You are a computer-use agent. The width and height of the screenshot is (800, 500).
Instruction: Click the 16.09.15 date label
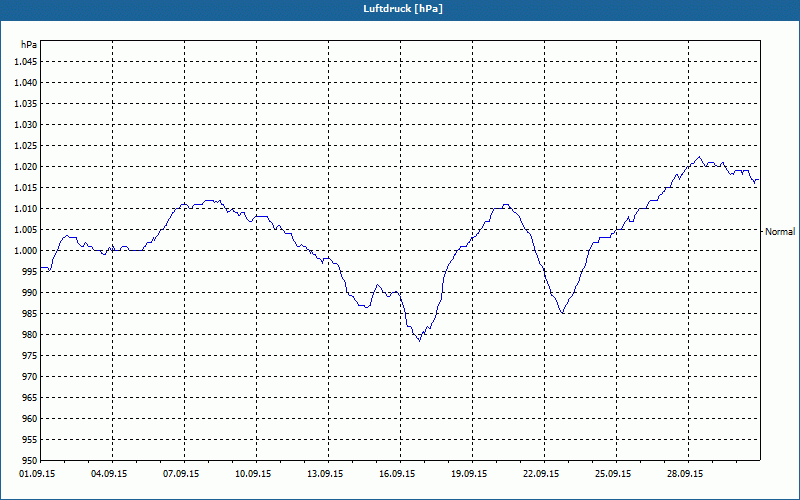click(397, 474)
